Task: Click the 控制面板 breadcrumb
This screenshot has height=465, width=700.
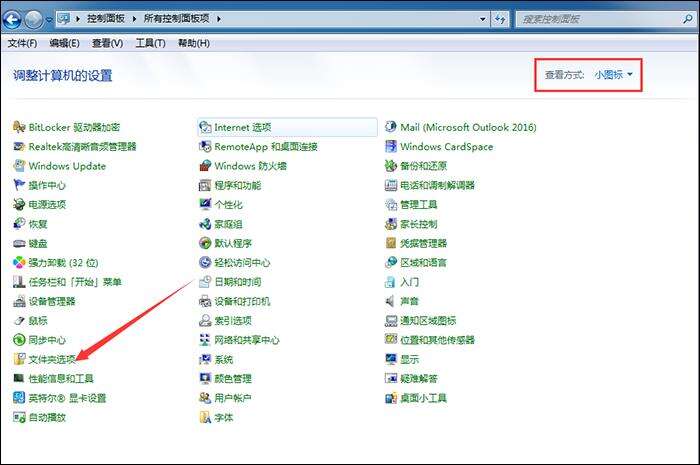Action: point(106,19)
